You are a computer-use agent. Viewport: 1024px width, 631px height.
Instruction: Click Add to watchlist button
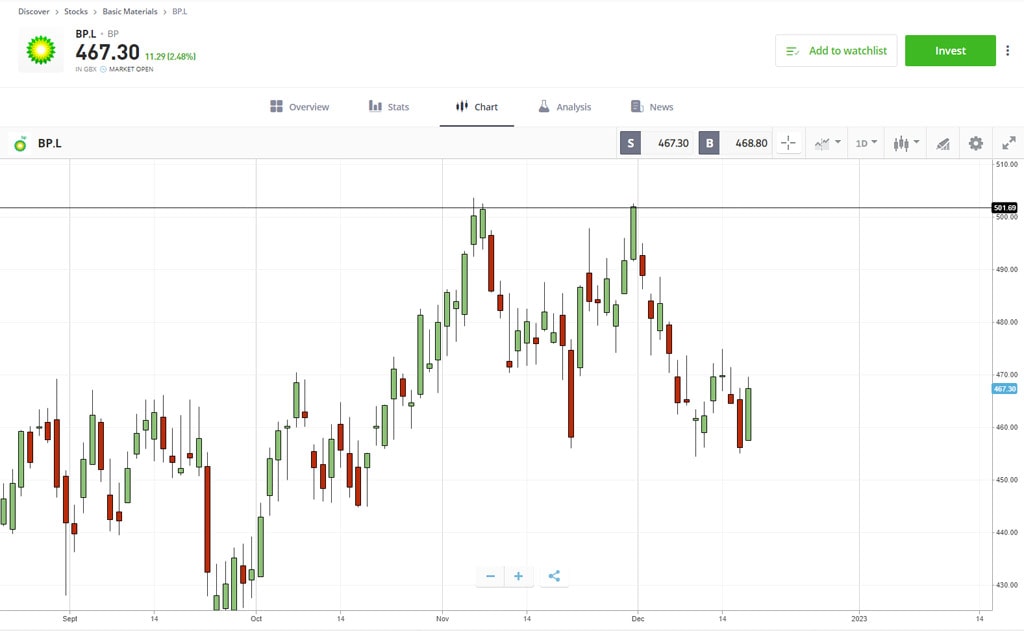[836, 50]
